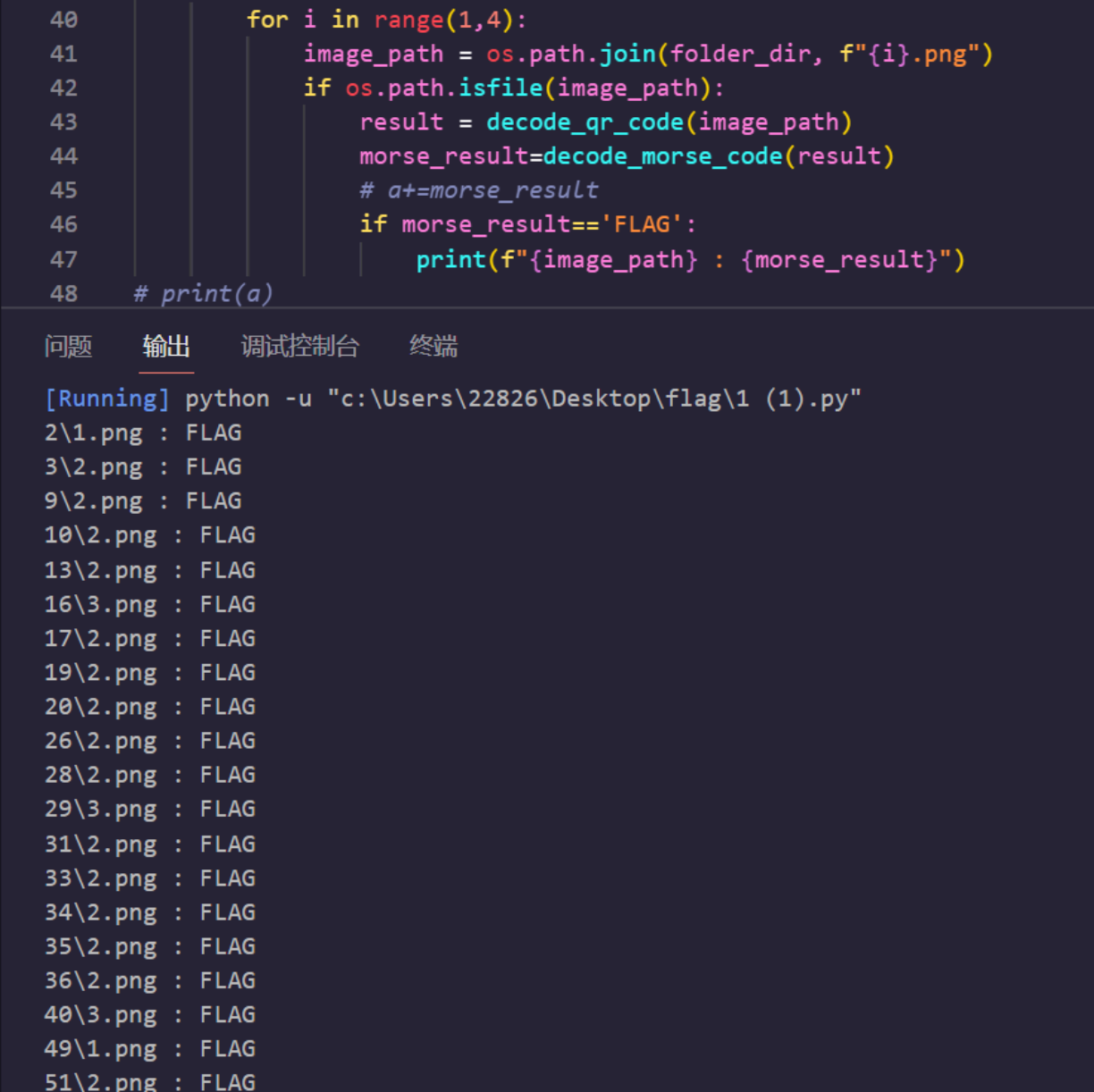Click output row '2\1.png : FLAG'
Image resolution: width=1094 pixels, height=1092 pixels.
tap(143, 433)
